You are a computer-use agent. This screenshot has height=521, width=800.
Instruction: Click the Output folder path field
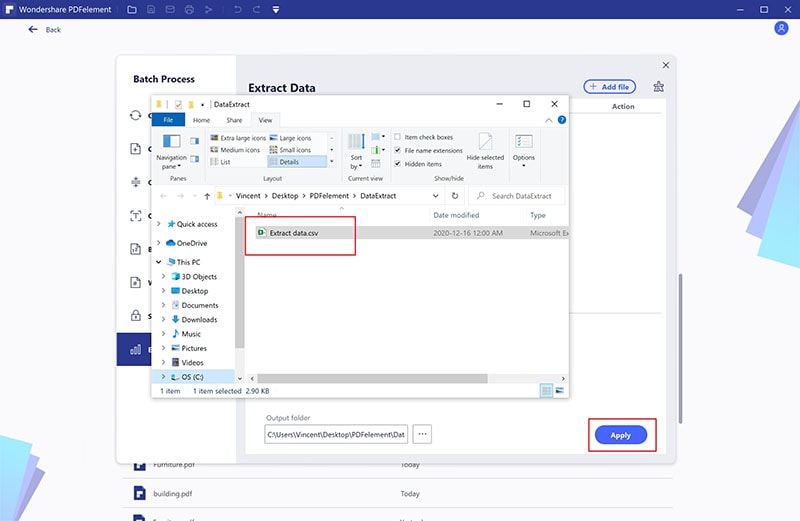point(336,434)
